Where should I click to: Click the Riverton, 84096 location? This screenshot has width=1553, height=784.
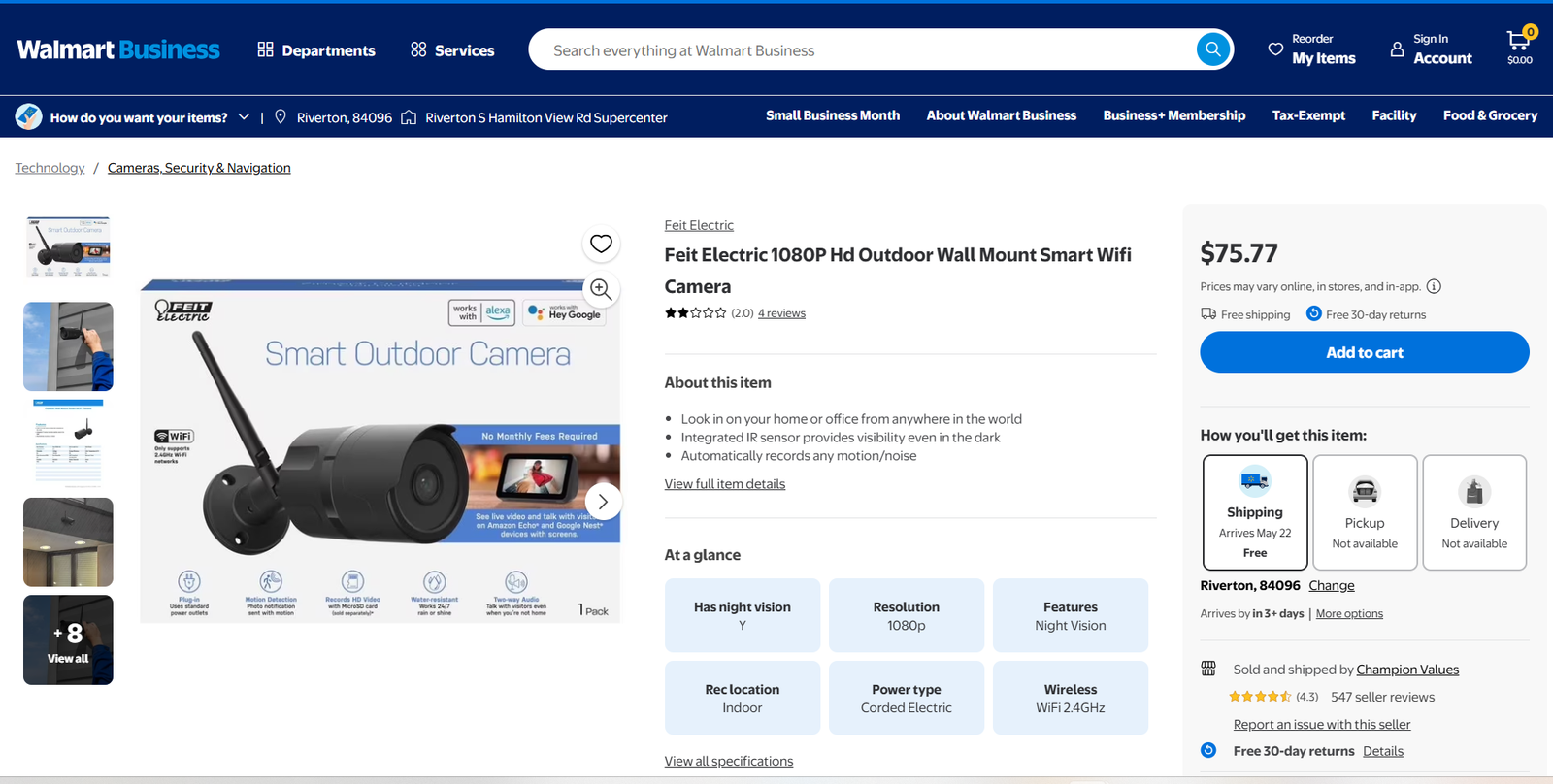[334, 117]
